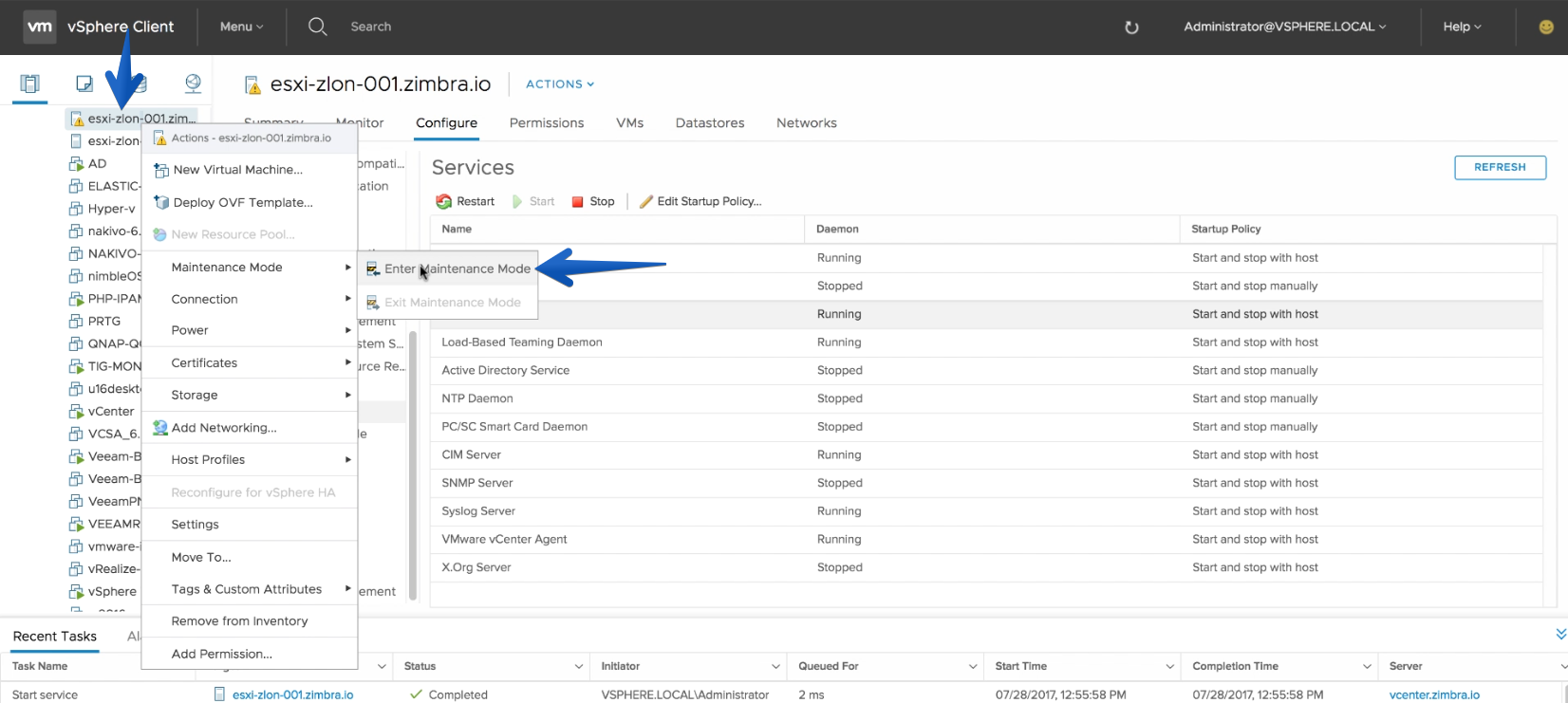1568x703 pixels.
Task: Click the VM icon next to vSphere
Action: [x=77, y=592]
